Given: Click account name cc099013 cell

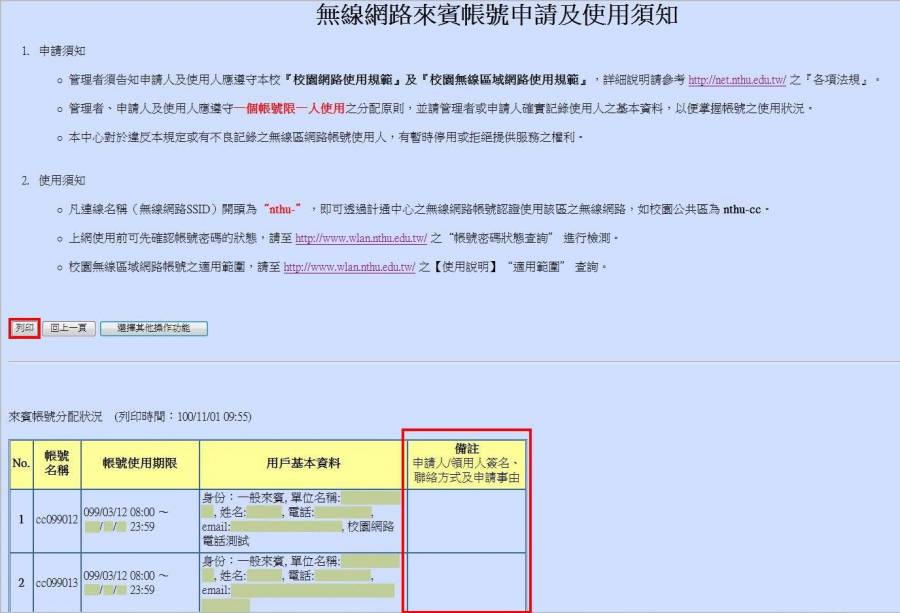Looking at the screenshot, I should 56,582.
